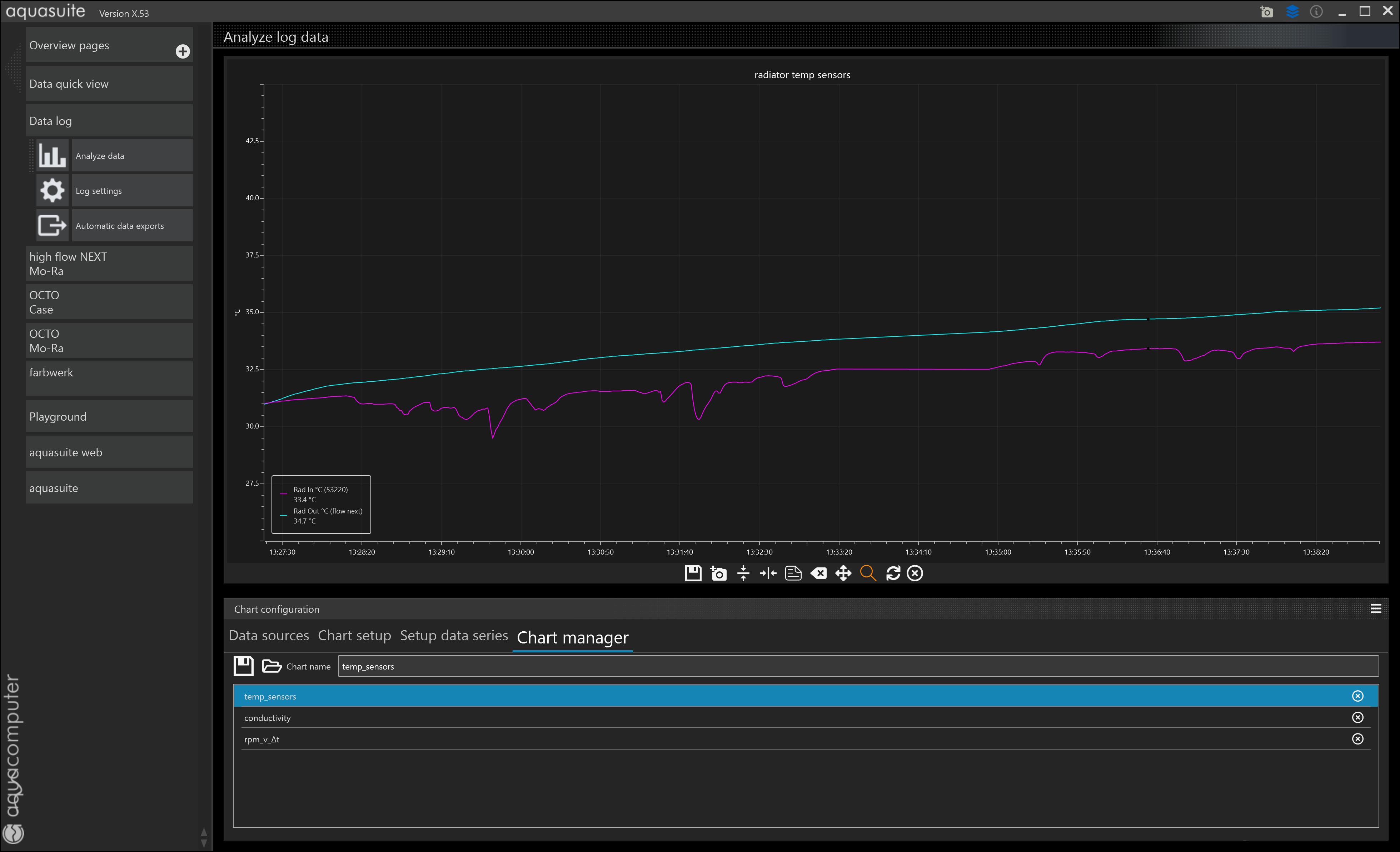Click the Chart name input field

pos(858,666)
